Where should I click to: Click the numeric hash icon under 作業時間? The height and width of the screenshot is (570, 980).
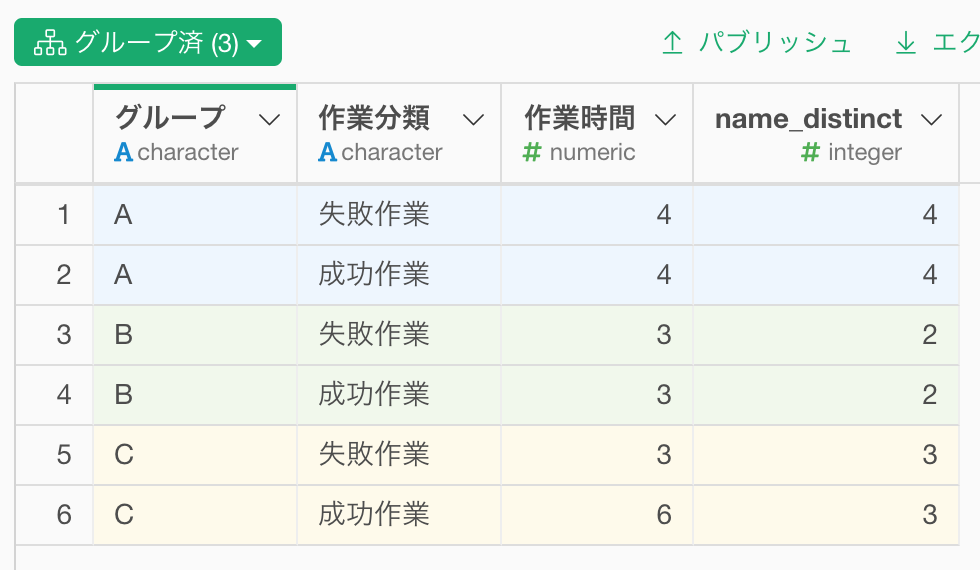(x=532, y=152)
